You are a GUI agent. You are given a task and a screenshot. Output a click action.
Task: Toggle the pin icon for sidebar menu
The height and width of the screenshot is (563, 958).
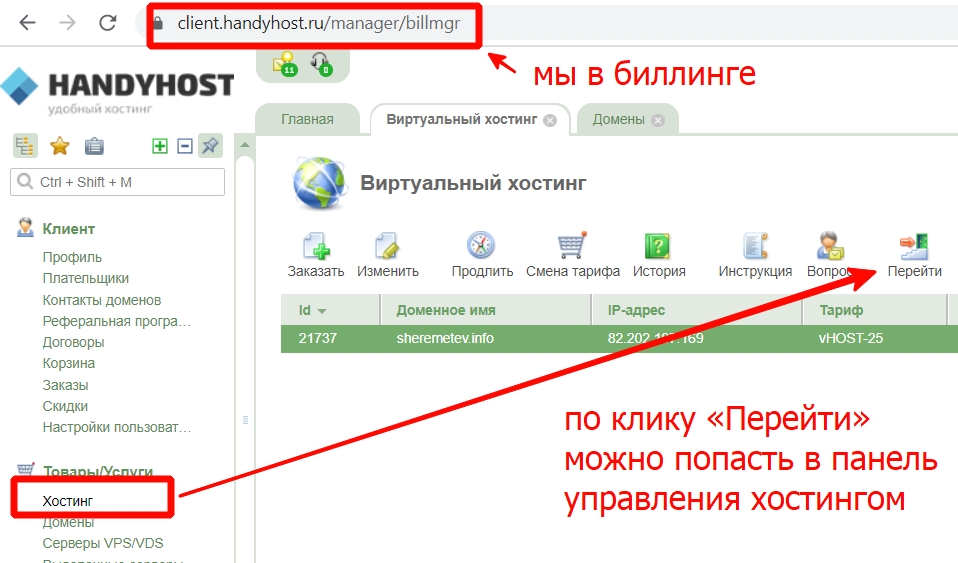210,146
